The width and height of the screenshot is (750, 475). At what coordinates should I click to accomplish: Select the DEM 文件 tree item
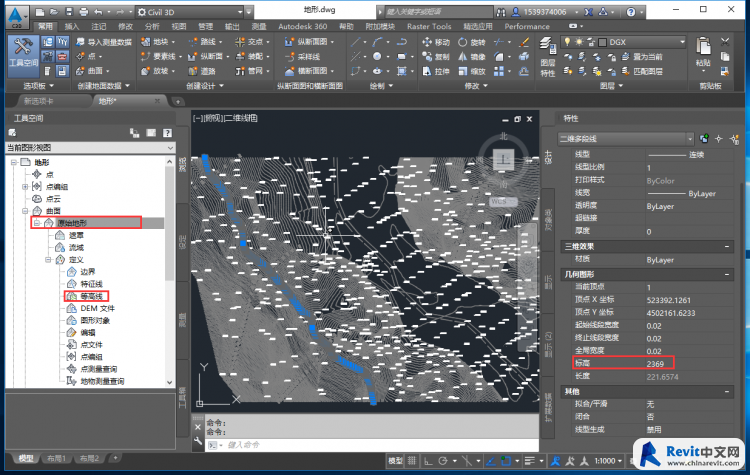(97, 309)
